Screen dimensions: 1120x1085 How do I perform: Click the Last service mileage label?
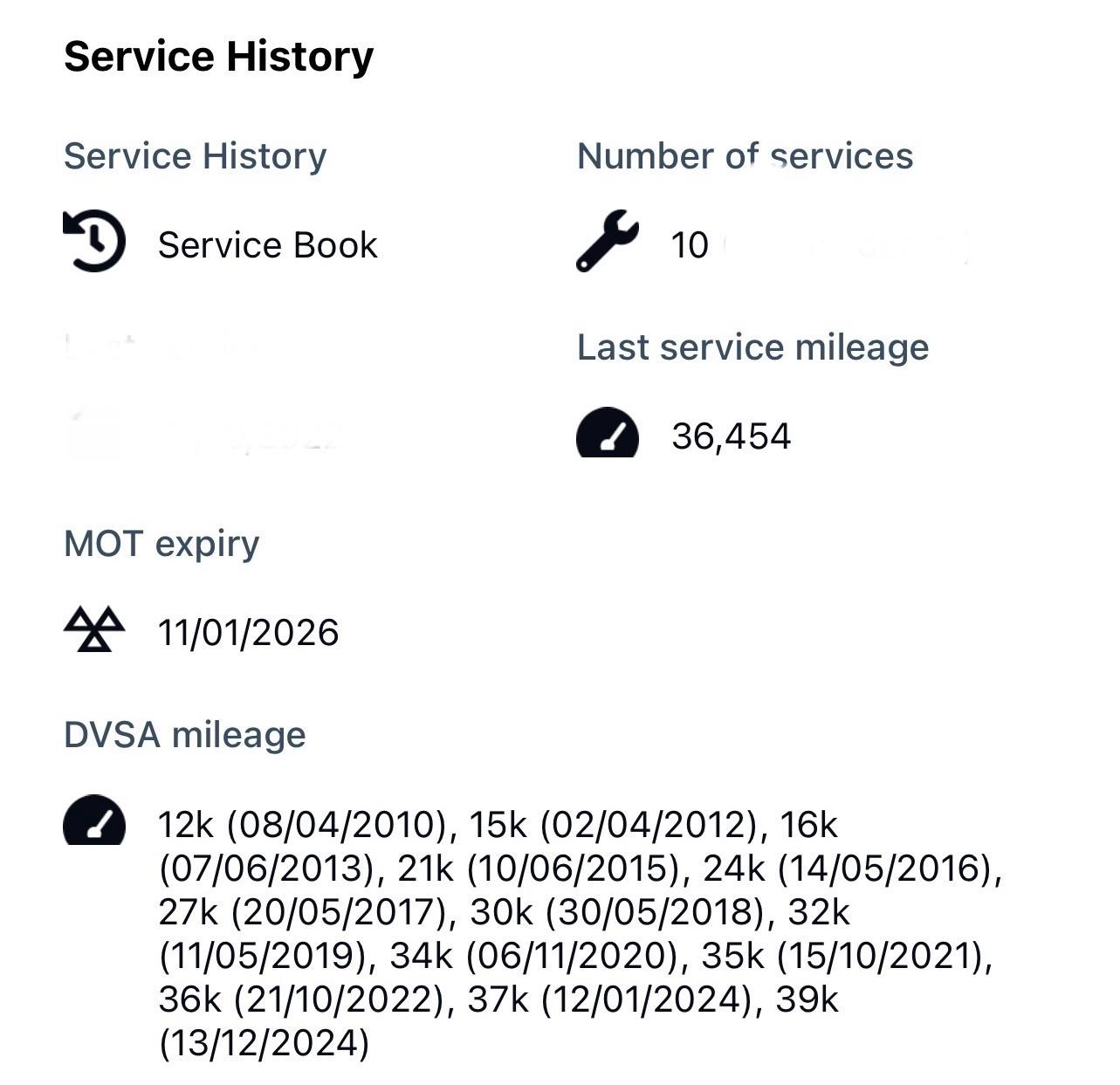click(x=752, y=347)
